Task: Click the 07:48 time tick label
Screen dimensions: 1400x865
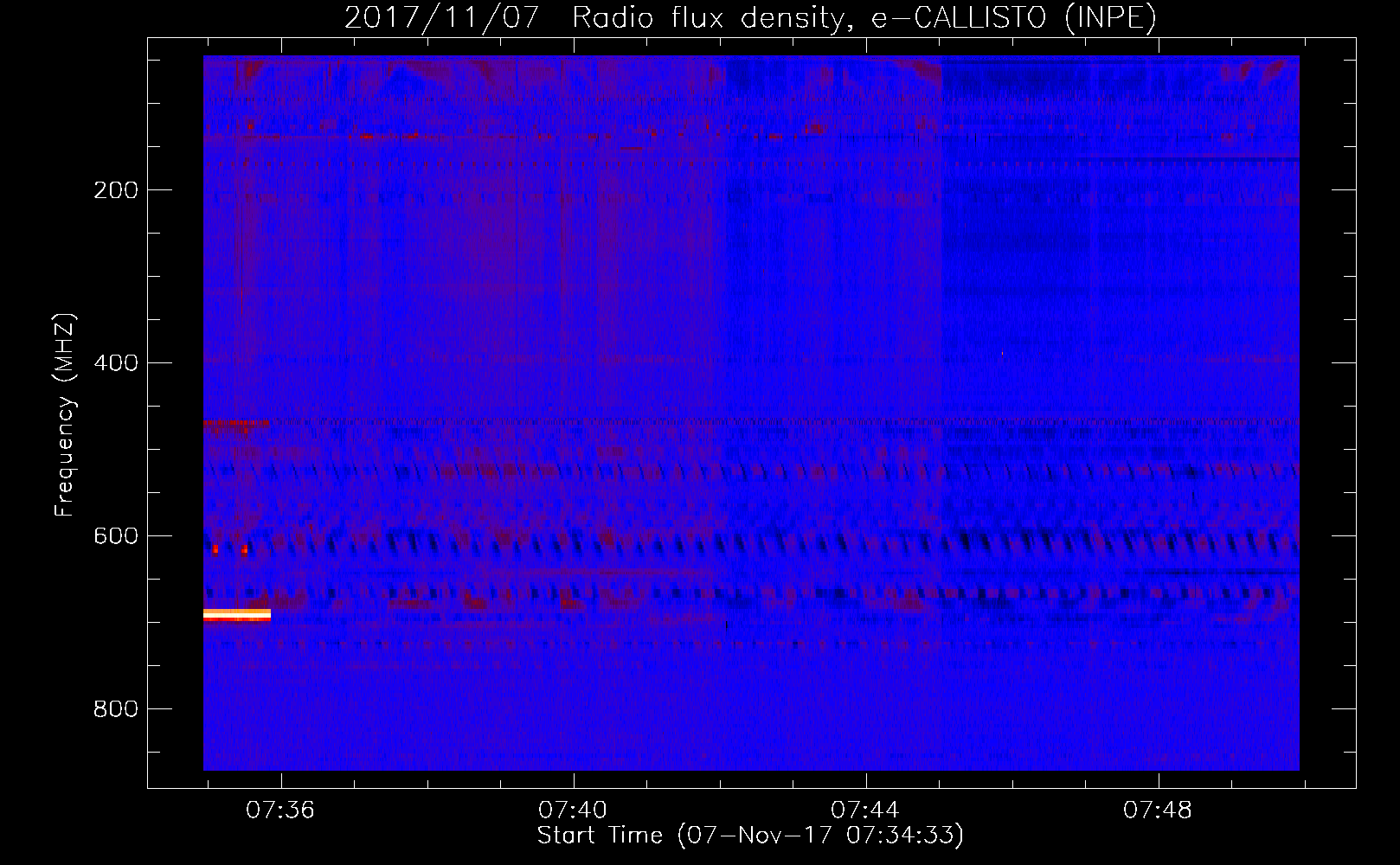Action: 1158,810
